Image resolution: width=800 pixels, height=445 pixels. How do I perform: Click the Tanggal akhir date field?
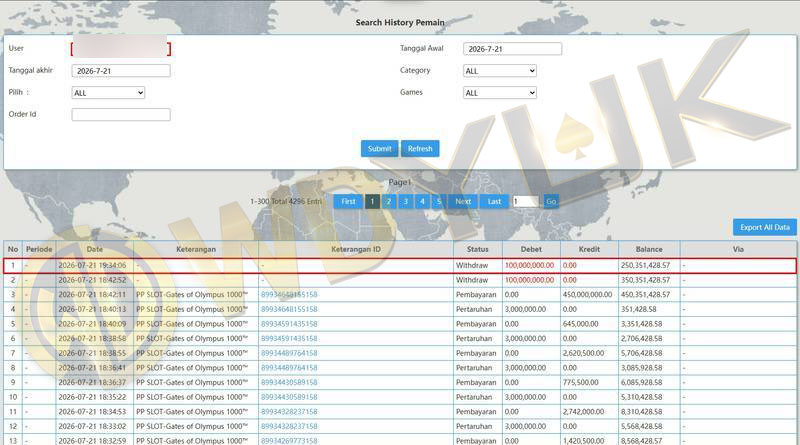pyautogui.click(x=121, y=70)
